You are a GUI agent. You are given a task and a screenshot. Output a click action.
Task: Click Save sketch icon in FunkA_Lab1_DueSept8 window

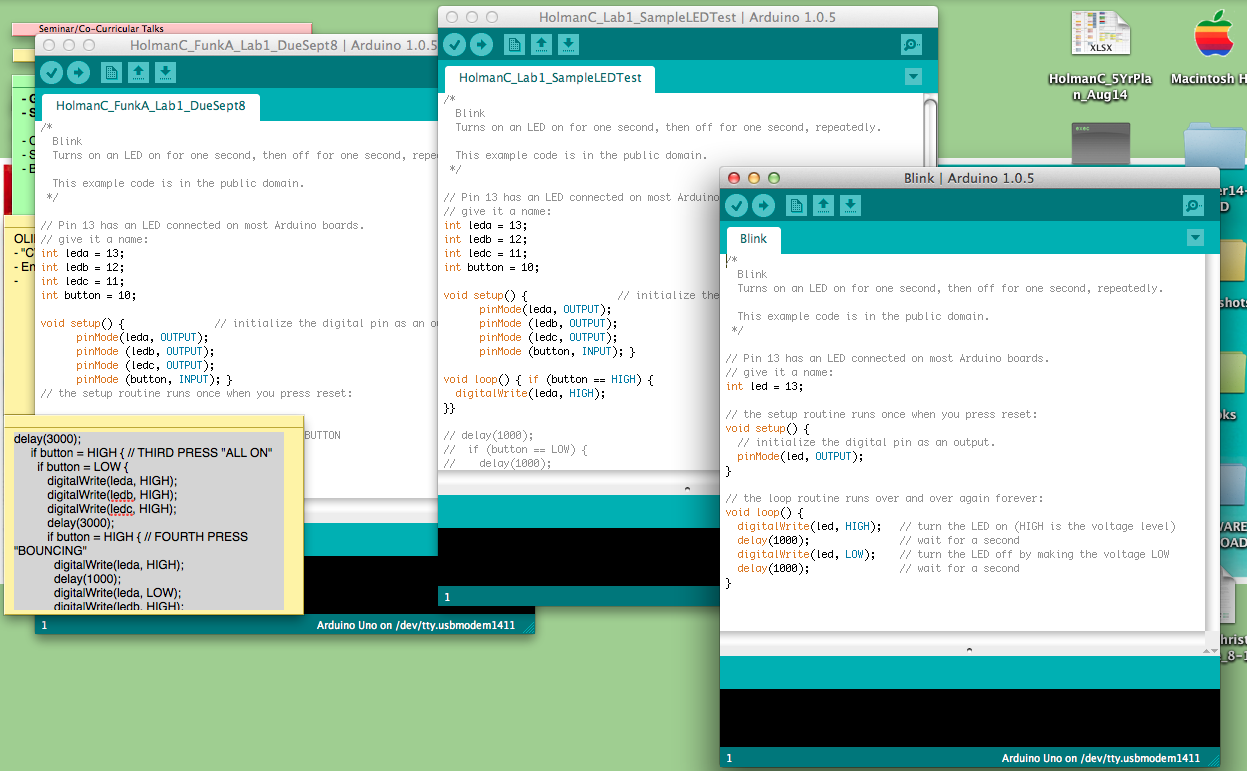click(165, 72)
